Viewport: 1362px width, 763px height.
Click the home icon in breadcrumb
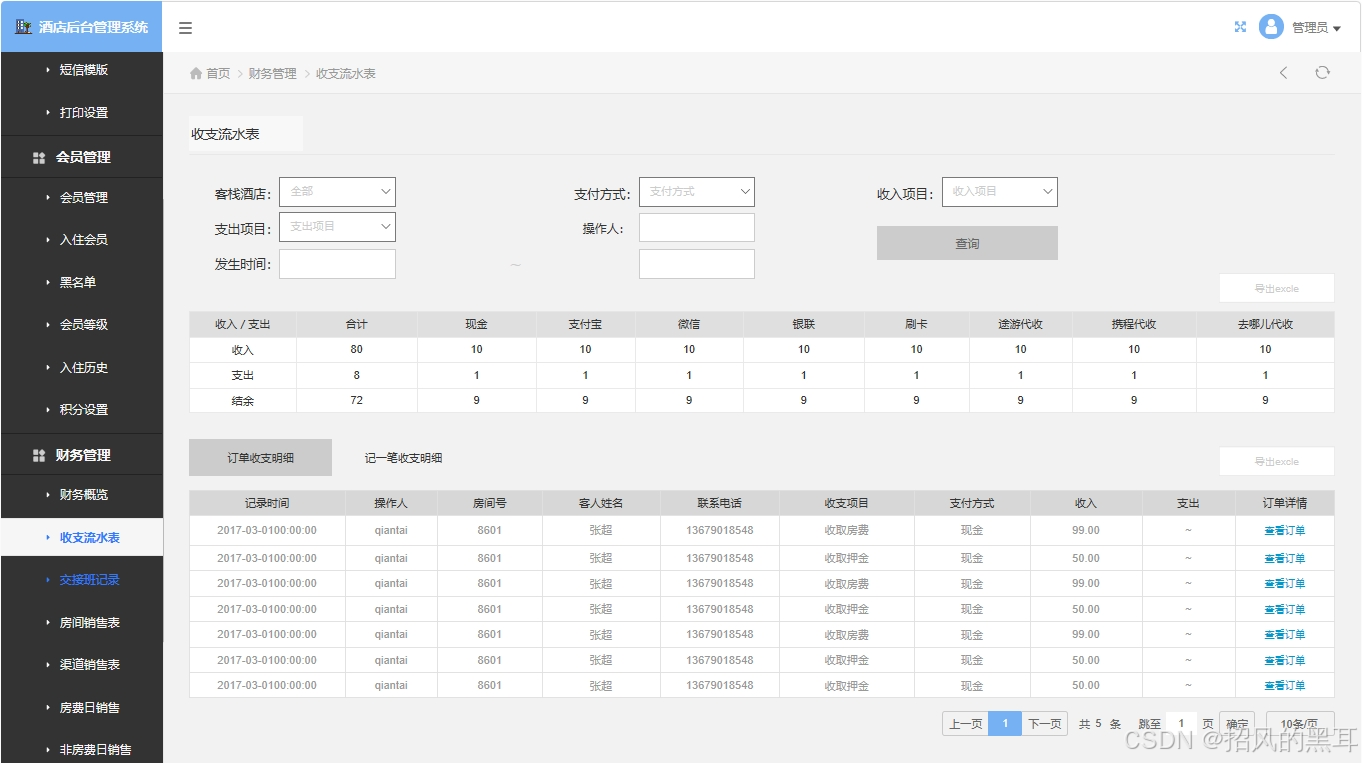pos(196,73)
